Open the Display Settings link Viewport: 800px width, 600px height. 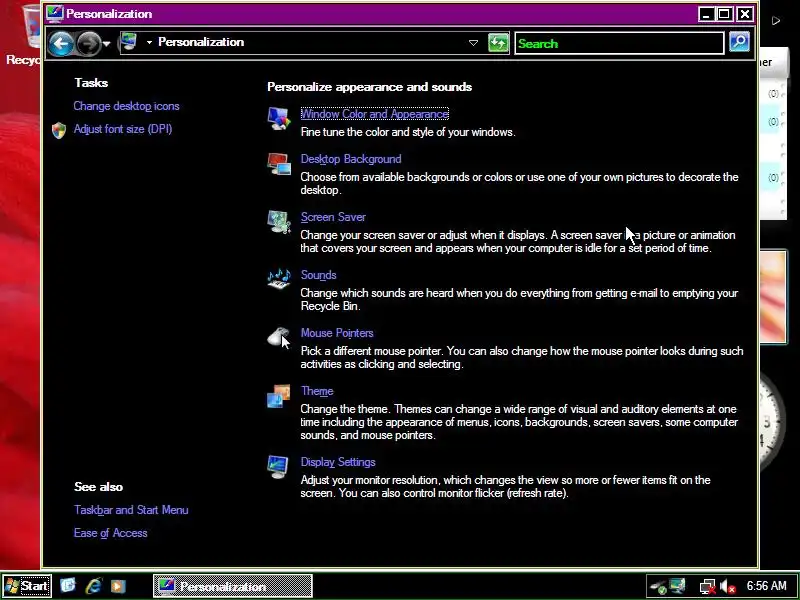click(x=338, y=462)
